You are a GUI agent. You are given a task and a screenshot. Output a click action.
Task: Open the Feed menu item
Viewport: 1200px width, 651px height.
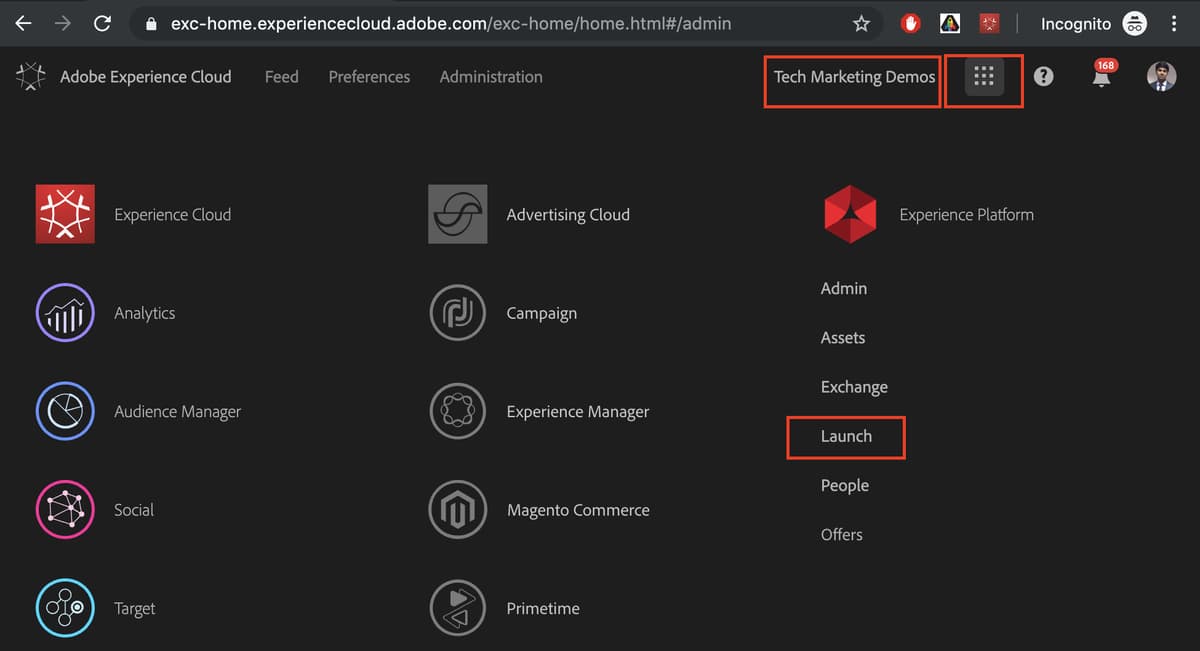[281, 76]
